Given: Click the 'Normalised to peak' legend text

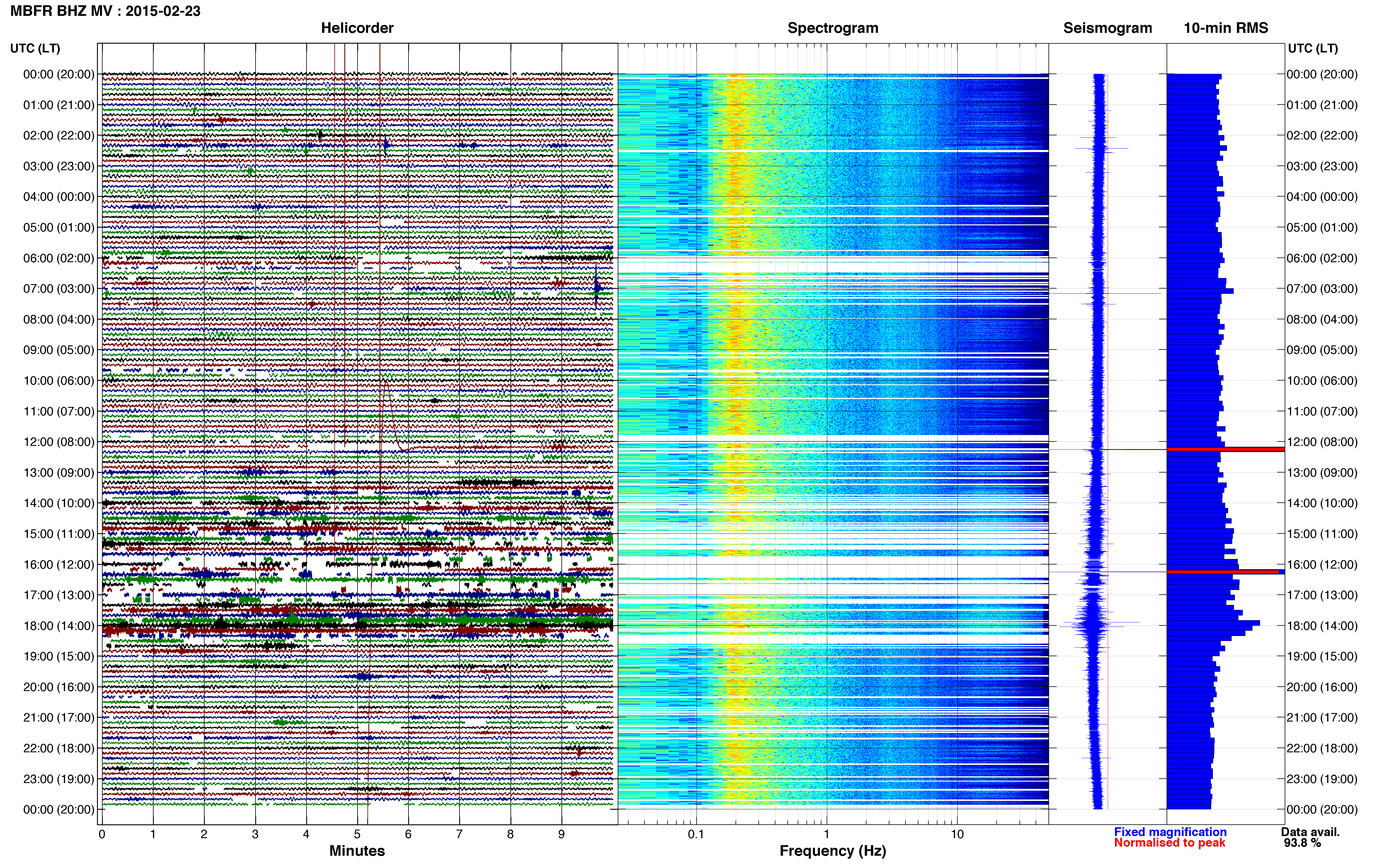Looking at the screenshot, I should pyautogui.click(x=1170, y=843).
